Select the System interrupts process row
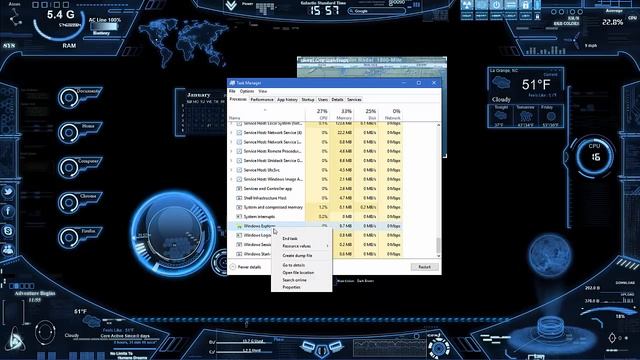 click(x=316, y=217)
